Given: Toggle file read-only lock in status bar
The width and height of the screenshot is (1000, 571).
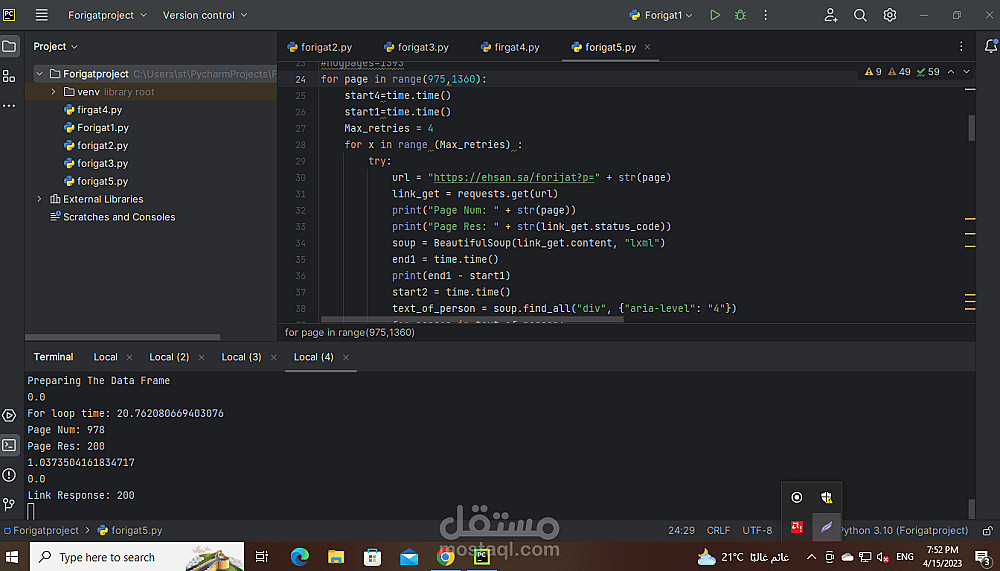Looking at the screenshot, I should tap(988, 530).
